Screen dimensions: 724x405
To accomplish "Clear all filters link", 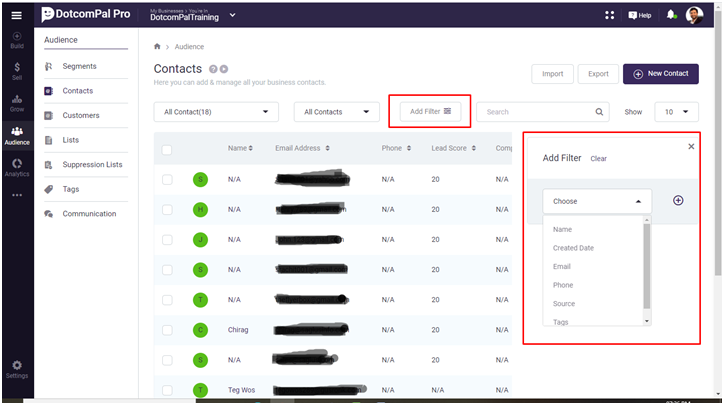I will tap(598, 159).
